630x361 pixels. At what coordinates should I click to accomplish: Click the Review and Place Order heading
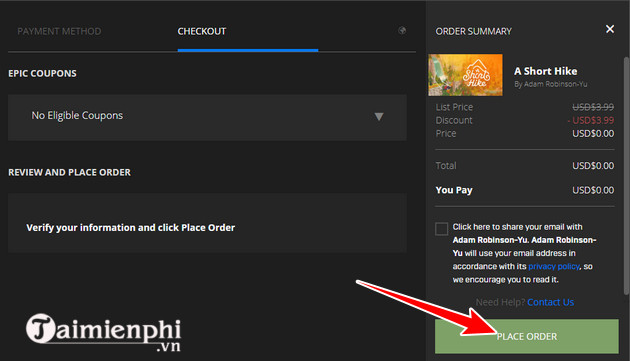coord(70,172)
